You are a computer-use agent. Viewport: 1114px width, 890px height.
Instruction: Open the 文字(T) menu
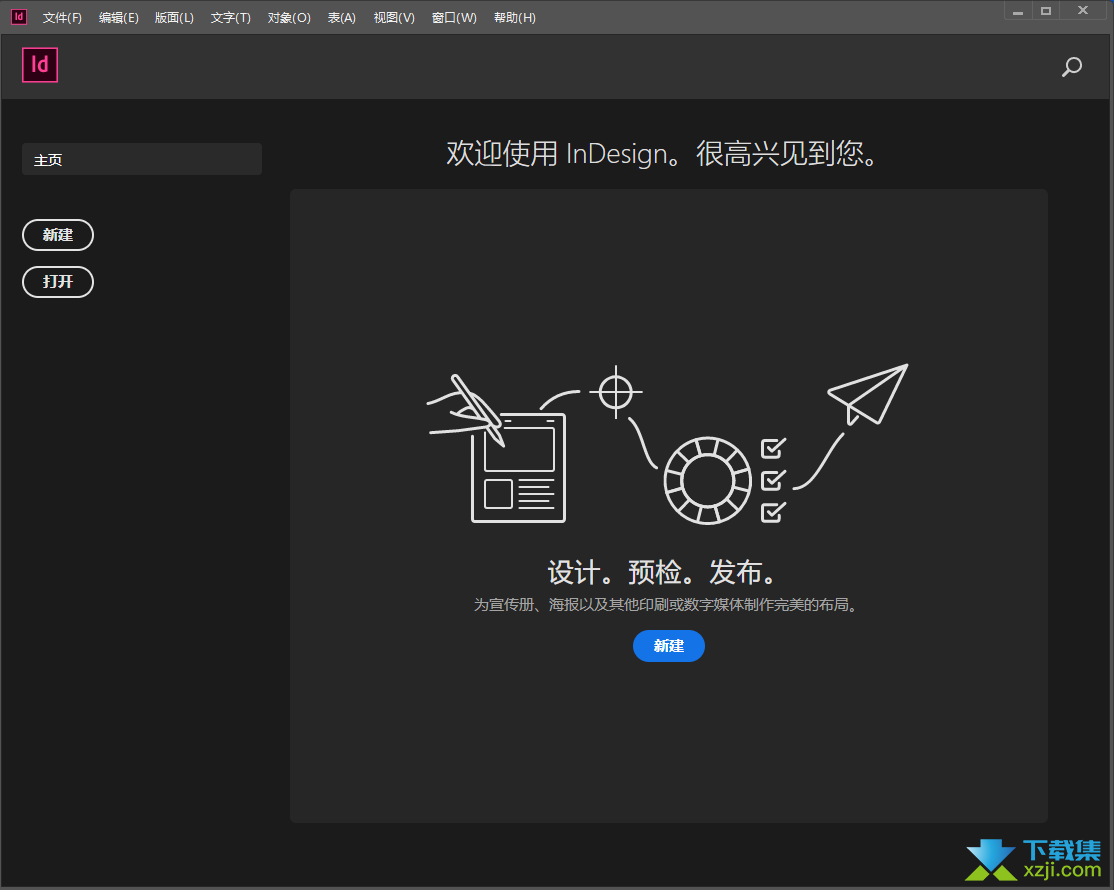pyautogui.click(x=230, y=18)
